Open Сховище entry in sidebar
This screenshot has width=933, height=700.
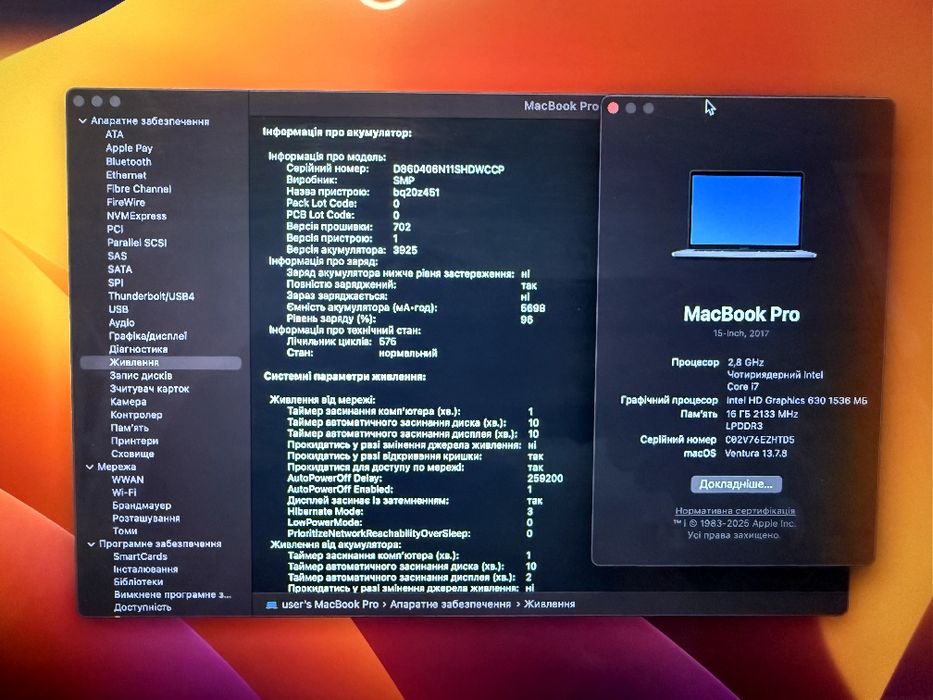coord(133,454)
